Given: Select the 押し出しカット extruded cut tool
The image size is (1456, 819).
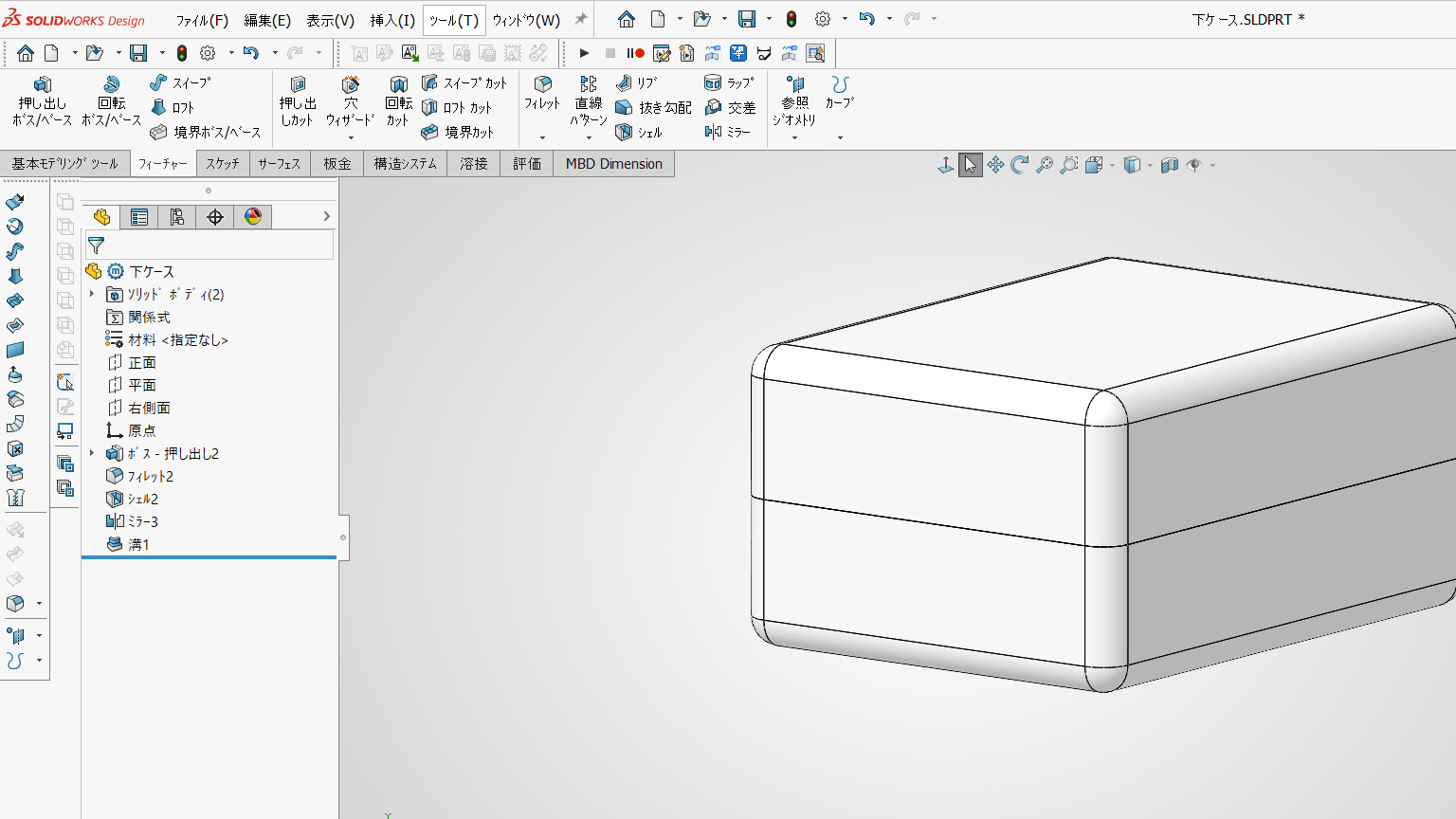Looking at the screenshot, I should [297, 101].
